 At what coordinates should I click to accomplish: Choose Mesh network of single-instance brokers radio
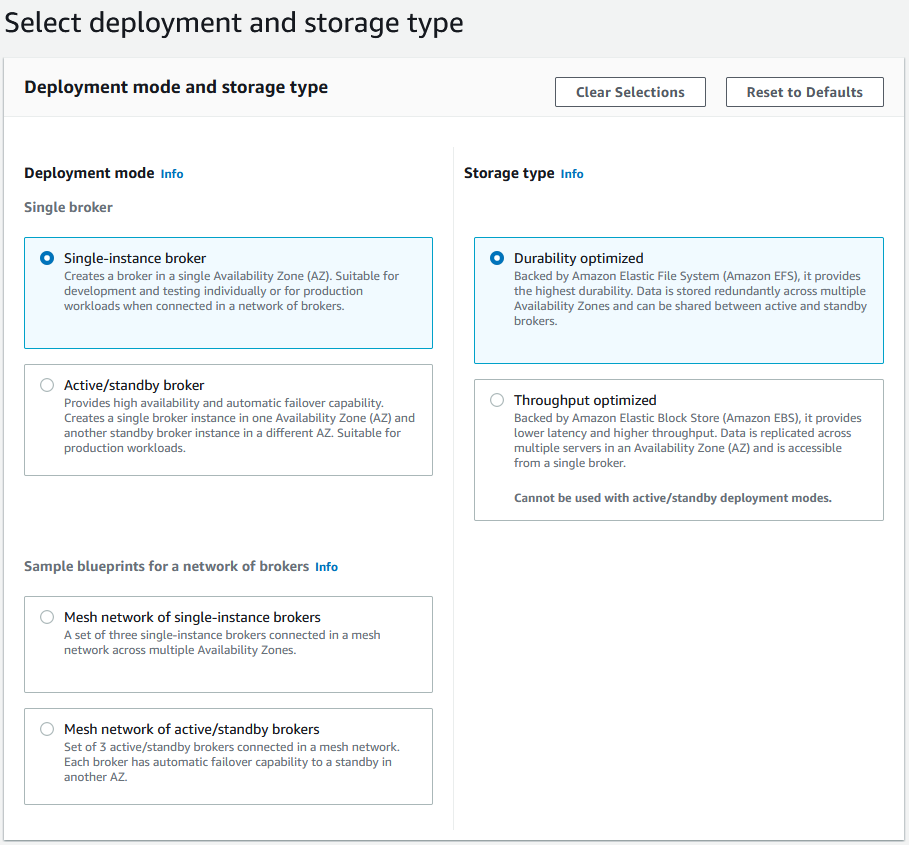(x=47, y=617)
